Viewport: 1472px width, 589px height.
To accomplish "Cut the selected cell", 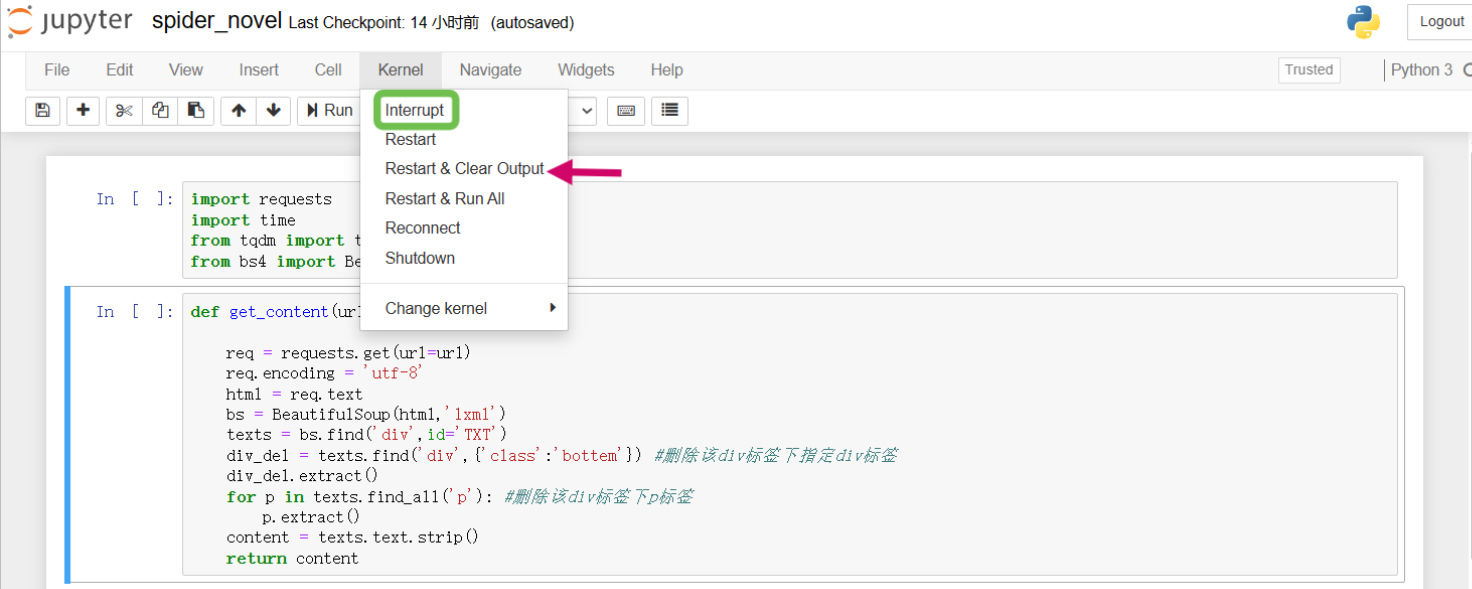I will [x=122, y=111].
